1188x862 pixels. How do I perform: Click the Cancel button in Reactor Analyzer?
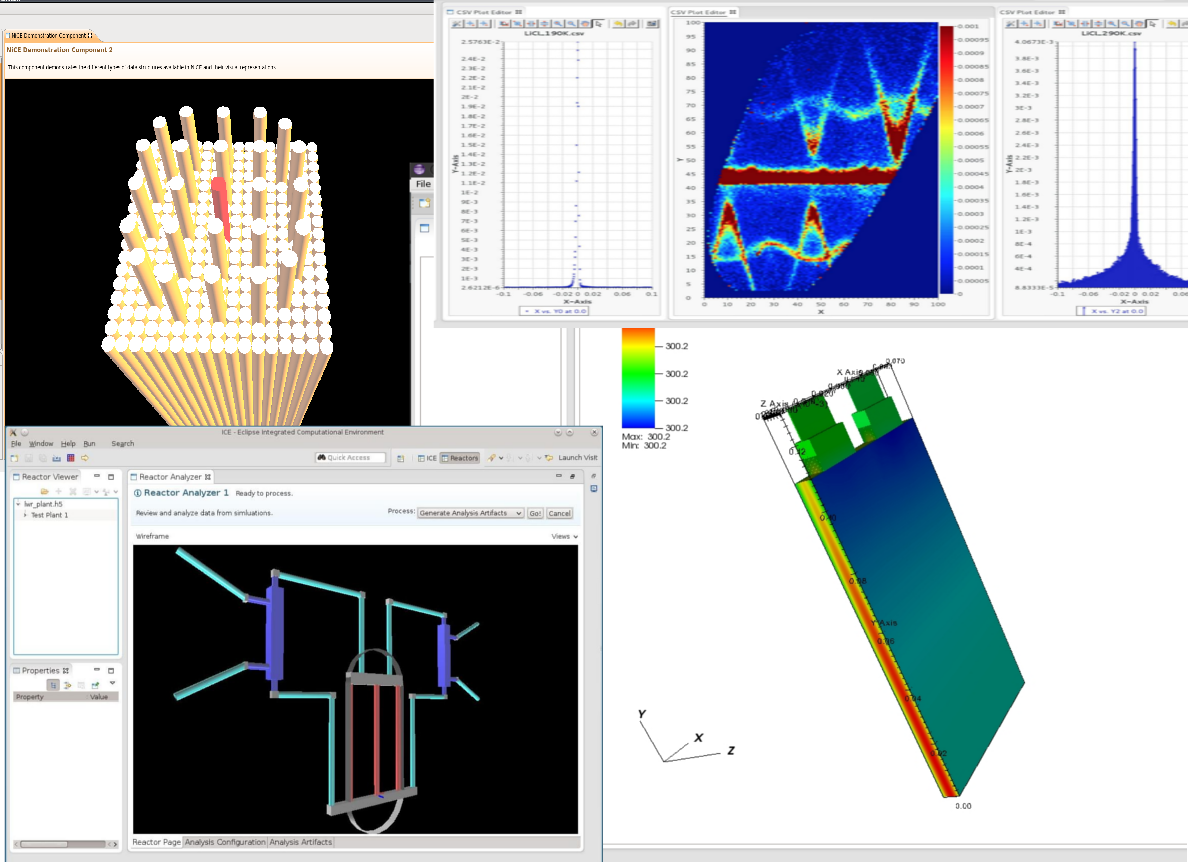point(559,513)
